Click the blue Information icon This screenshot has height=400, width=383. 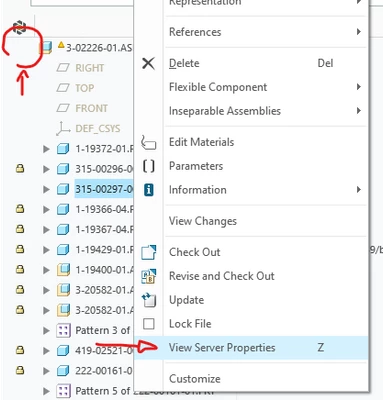coord(148,190)
